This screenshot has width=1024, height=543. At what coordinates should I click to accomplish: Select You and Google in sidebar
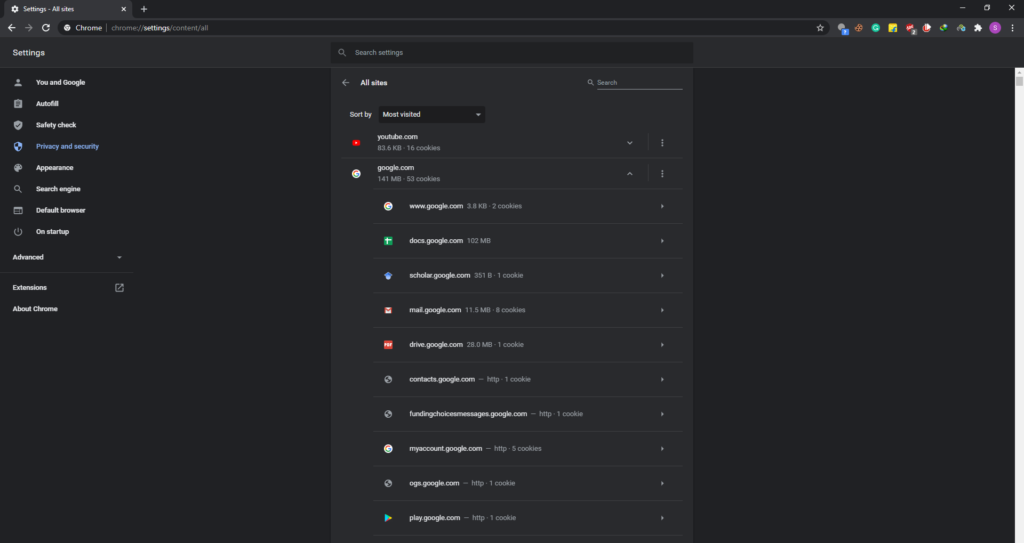[60, 83]
